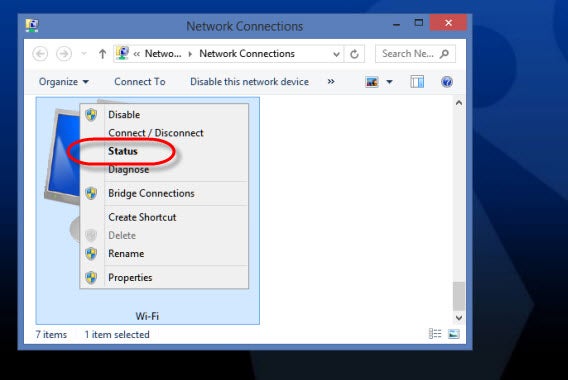Viewport: 568px width, 380px height.
Task: Click the scrollbar down arrow
Action: tap(459, 318)
